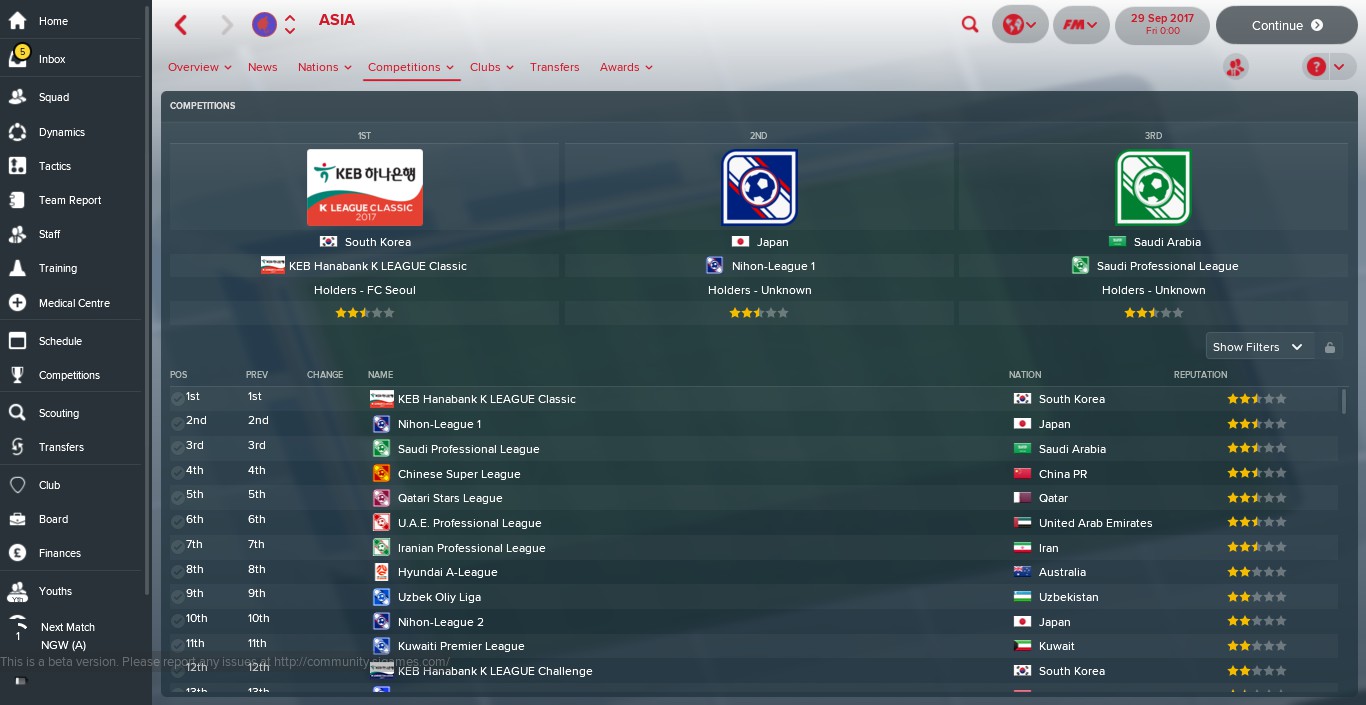Switch to the Transfers tab

coord(554,67)
